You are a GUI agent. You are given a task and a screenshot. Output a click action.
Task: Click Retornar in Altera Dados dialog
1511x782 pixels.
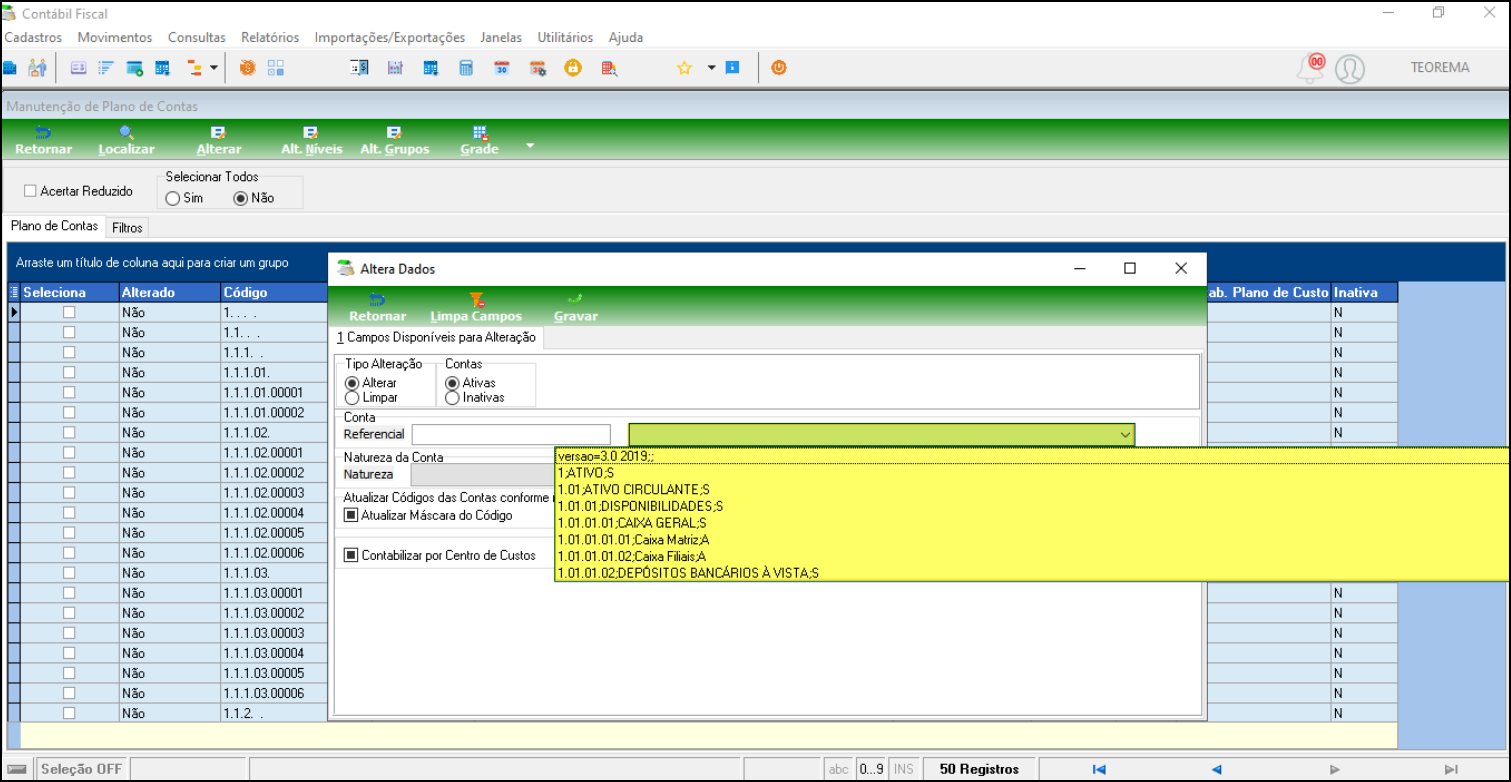(378, 307)
